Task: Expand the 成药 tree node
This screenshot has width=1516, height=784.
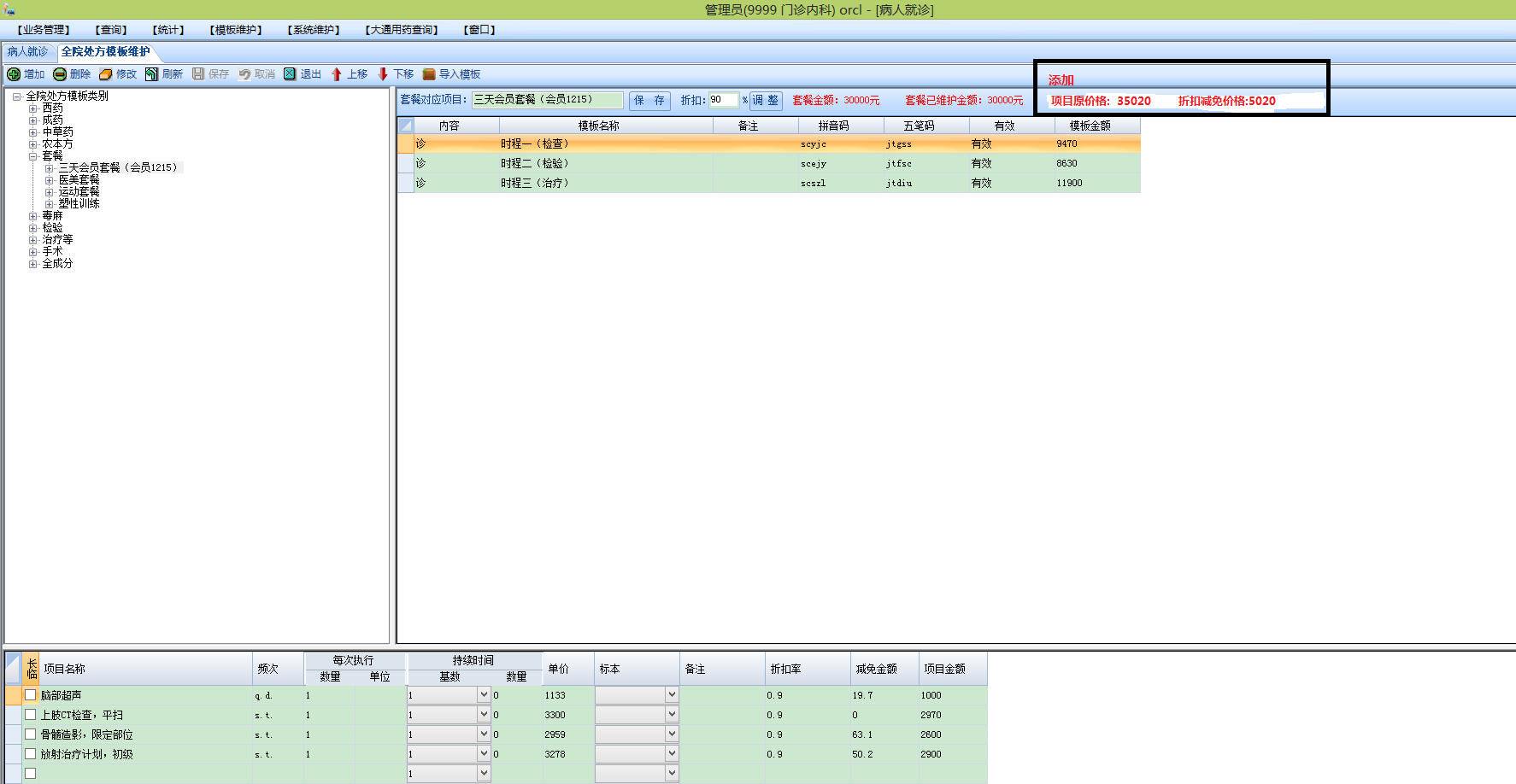Action: click(33, 120)
